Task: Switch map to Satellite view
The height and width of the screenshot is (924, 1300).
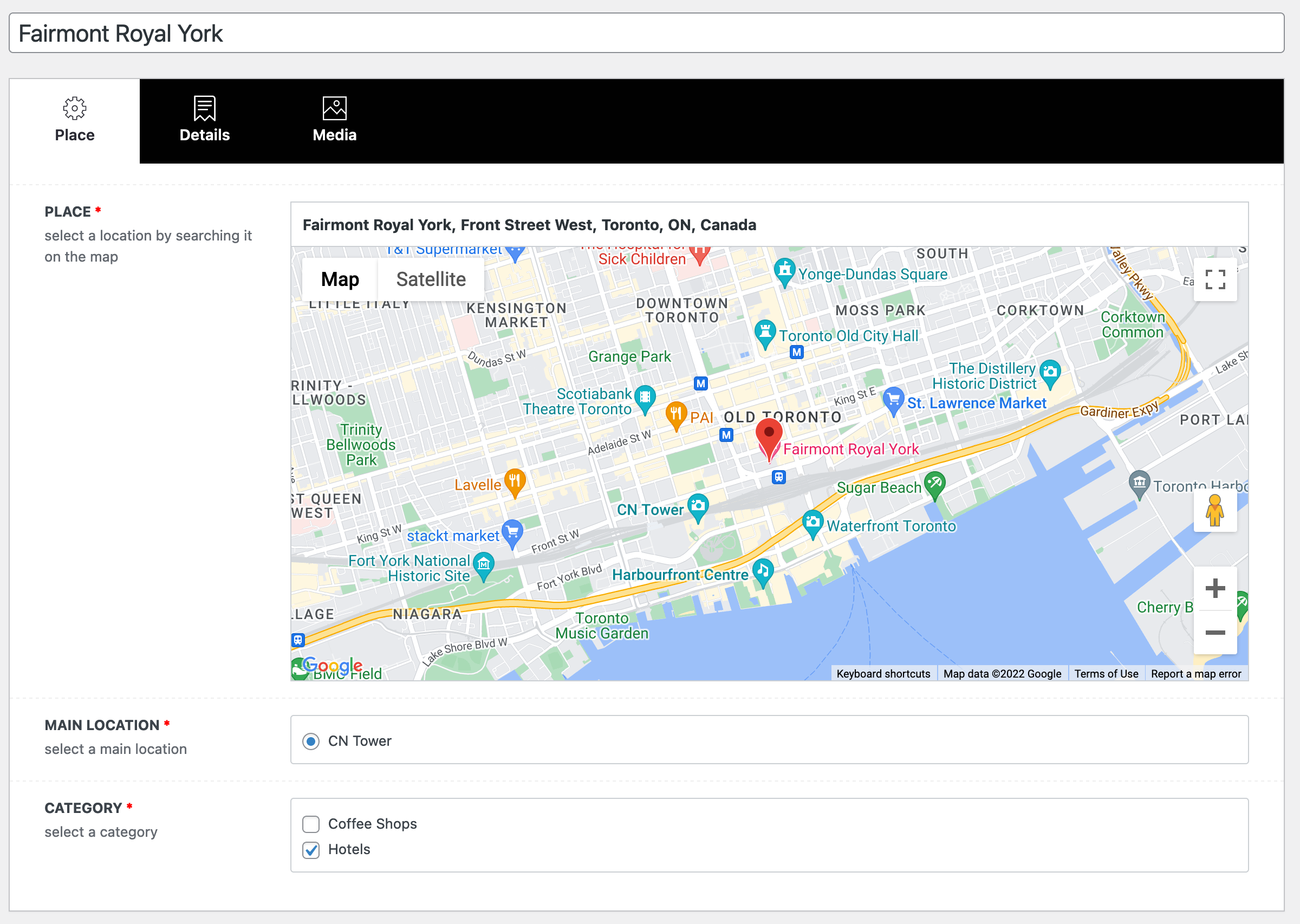Action: (x=431, y=279)
